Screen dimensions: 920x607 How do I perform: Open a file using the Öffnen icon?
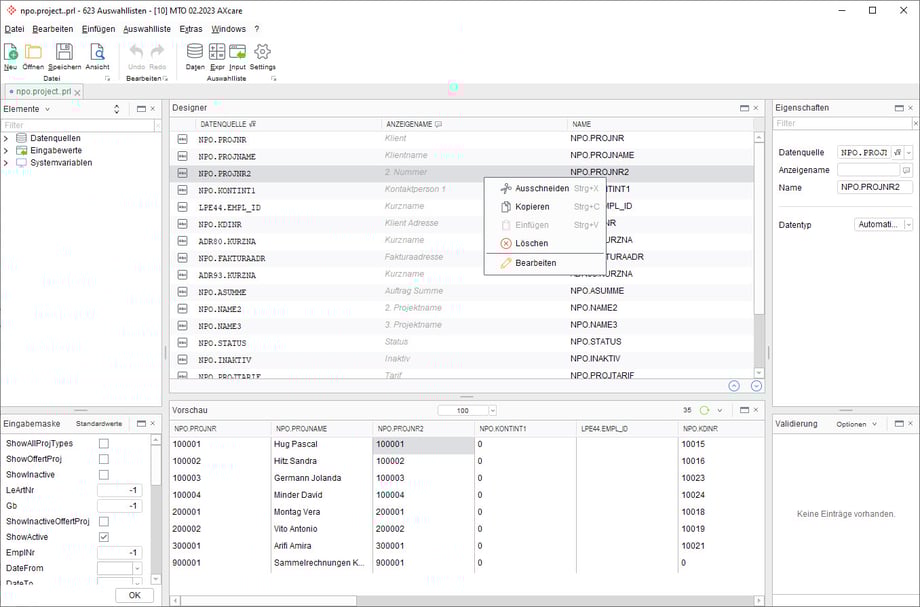point(33,57)
